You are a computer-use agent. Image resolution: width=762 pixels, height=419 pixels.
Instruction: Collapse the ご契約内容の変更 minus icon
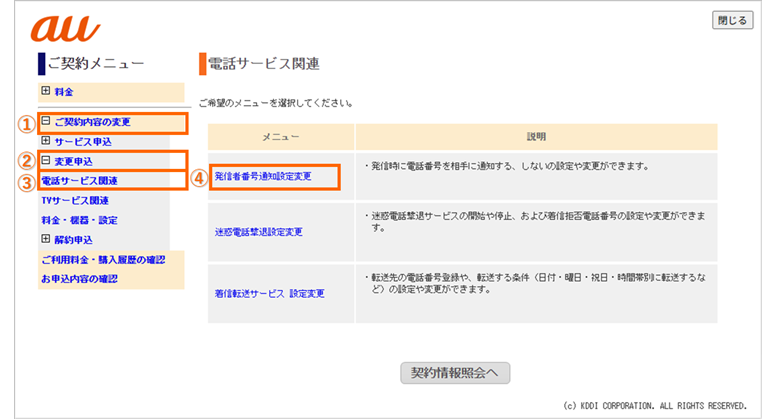point(46,122)
